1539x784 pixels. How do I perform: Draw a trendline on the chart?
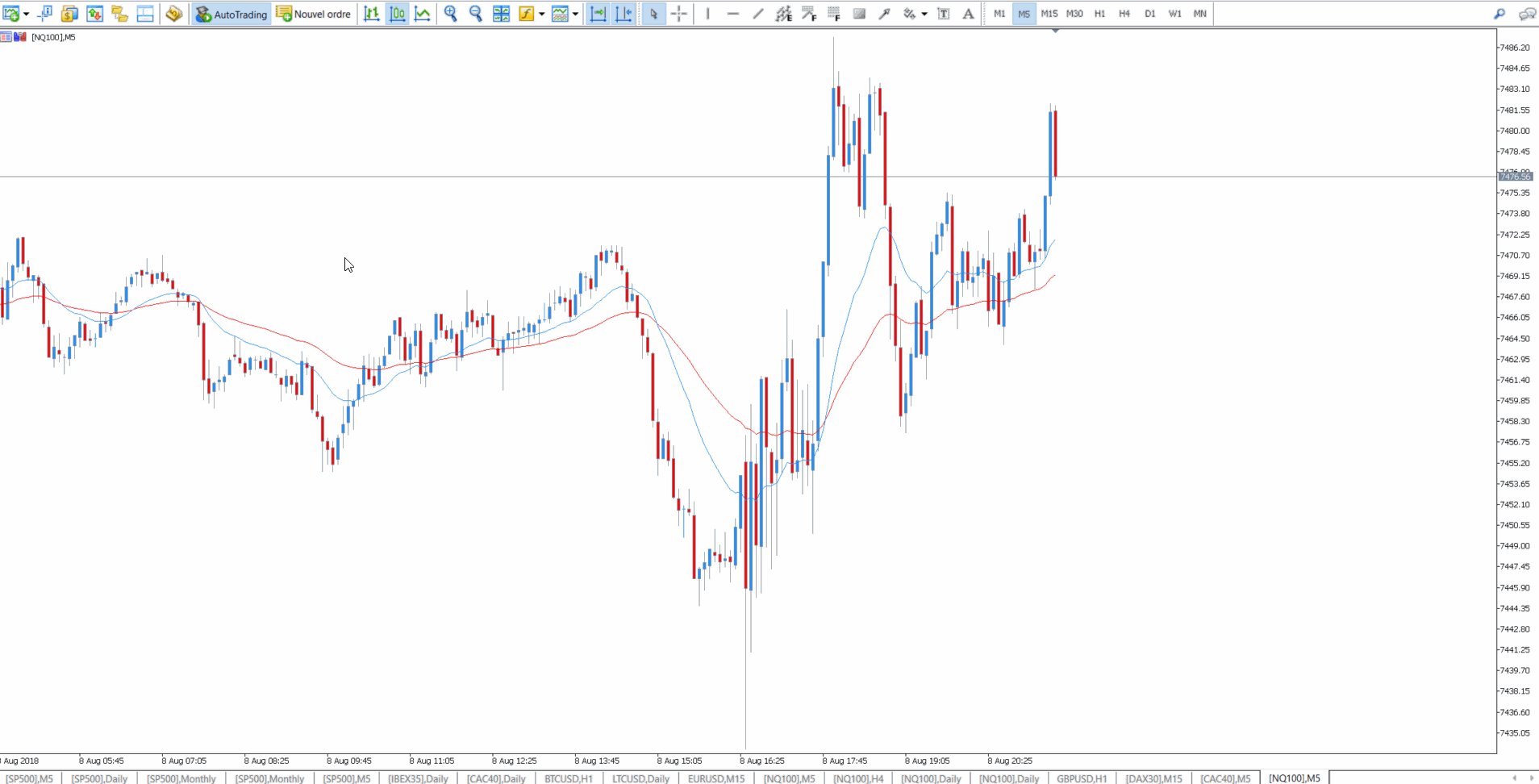point(757,14)
